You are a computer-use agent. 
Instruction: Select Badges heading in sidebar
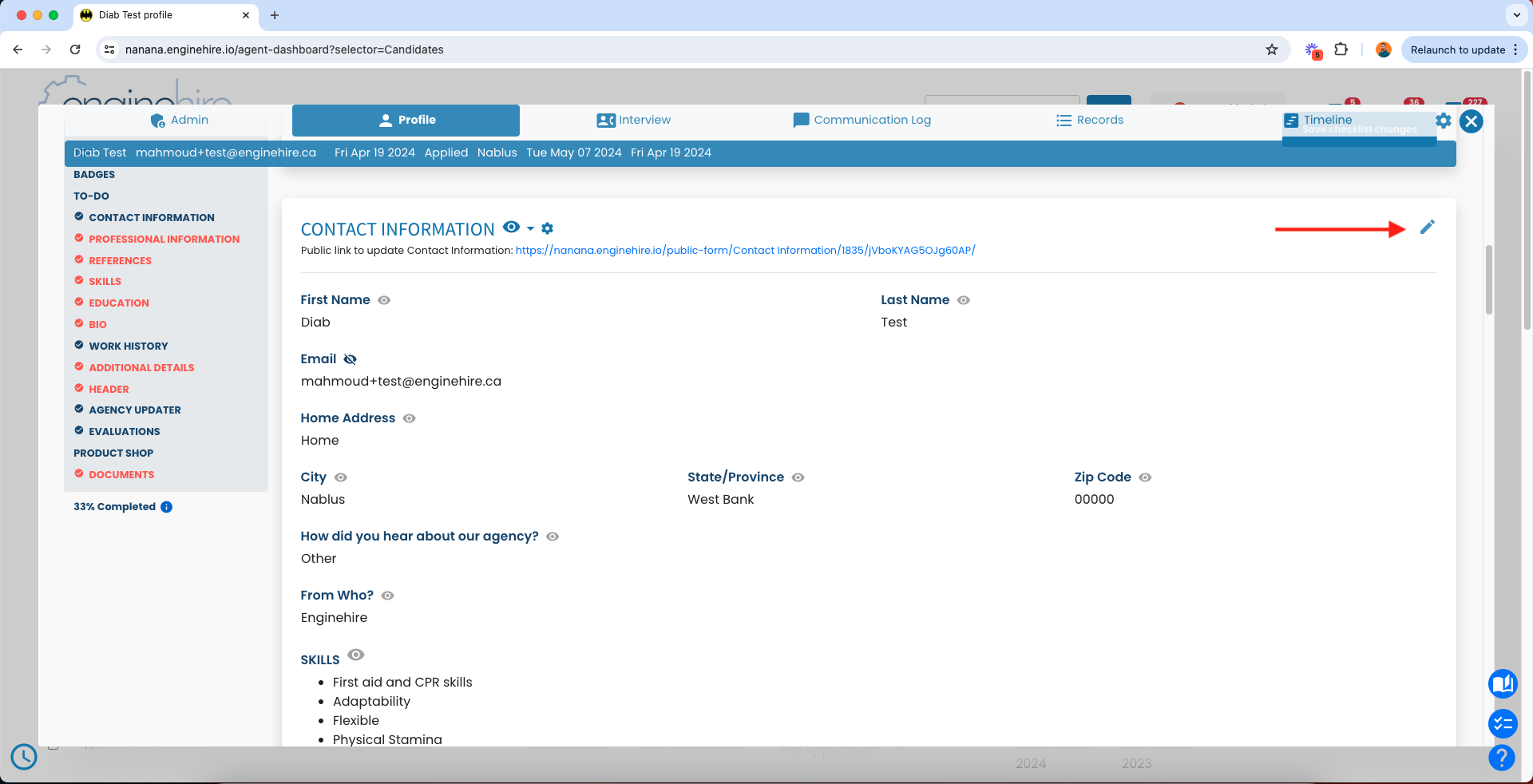(x=94, y=174)
